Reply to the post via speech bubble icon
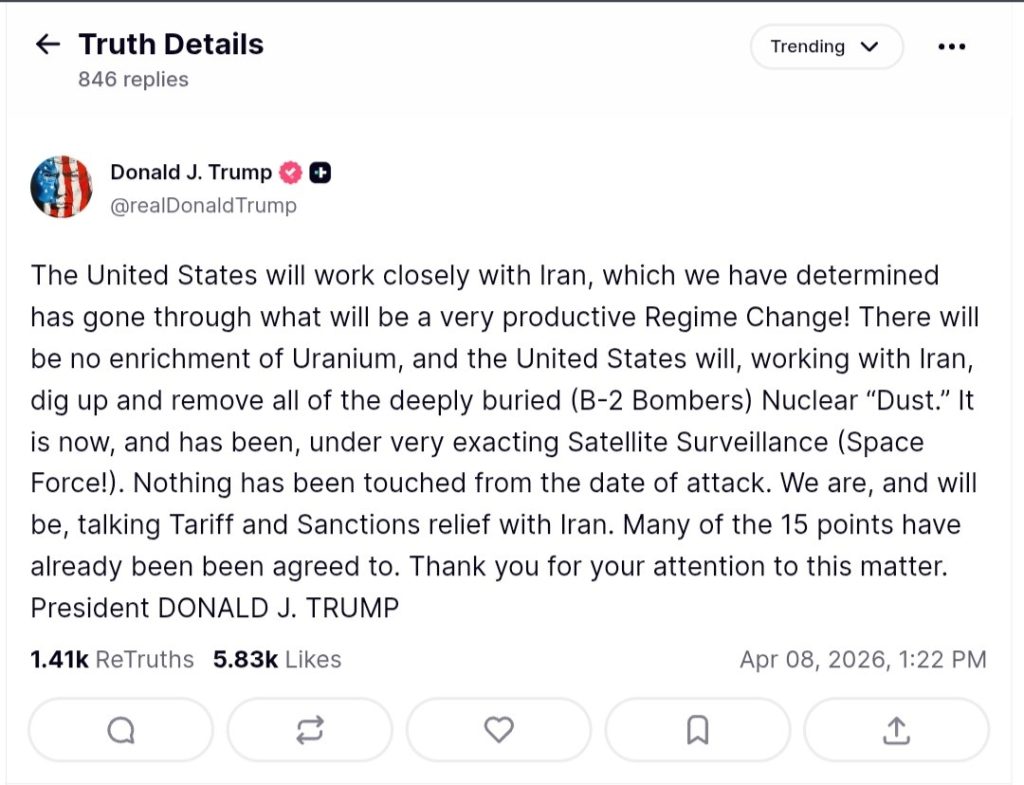 (x=120, y=730)
